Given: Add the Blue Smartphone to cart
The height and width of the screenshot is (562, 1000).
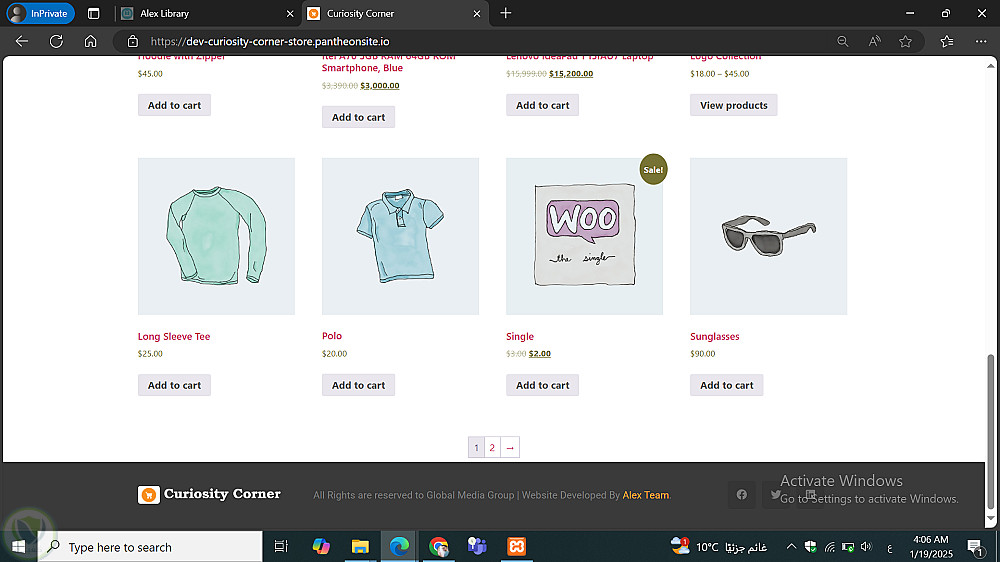Looking at the screenshot, I should 358,117.
